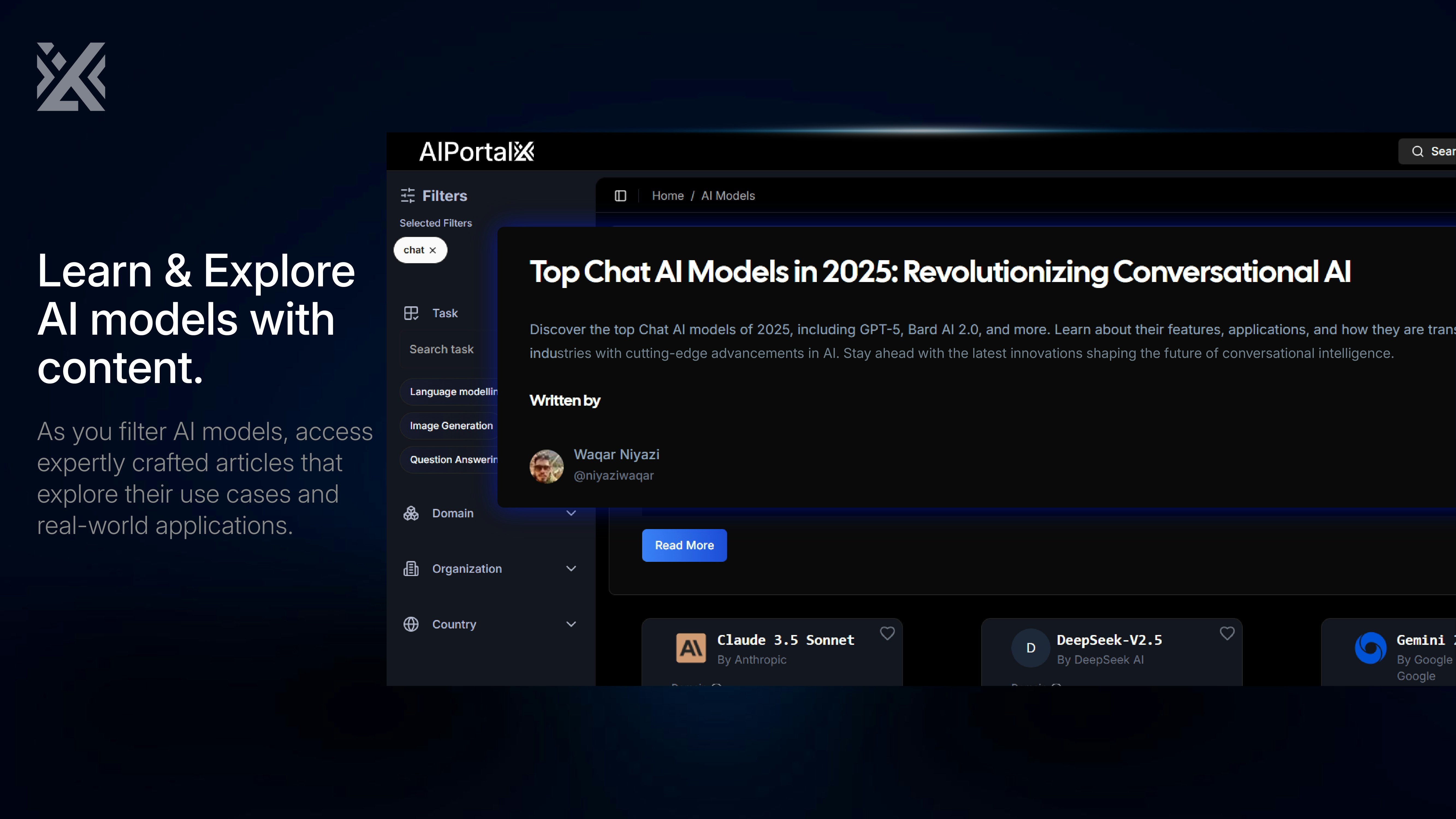Image resolution: width=1456 pixels, height=819 pixels.
Task: Go to Home breadcrumb
Action: point(668,195)
